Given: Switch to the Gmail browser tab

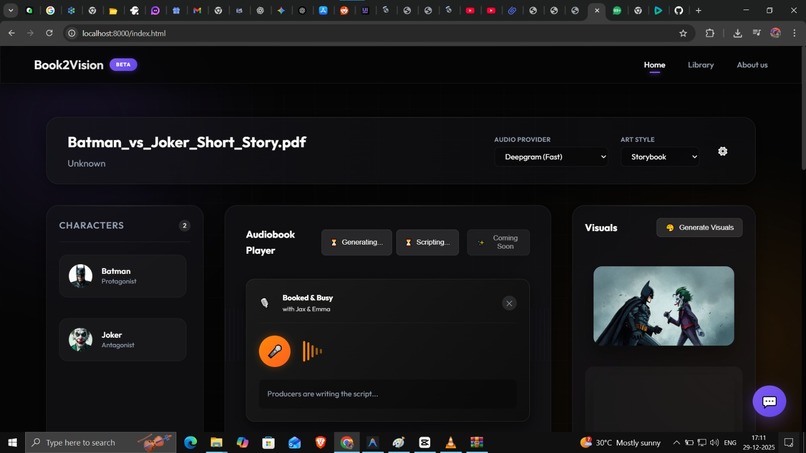Looking at the screenshot, I should [x=197, y=10].
